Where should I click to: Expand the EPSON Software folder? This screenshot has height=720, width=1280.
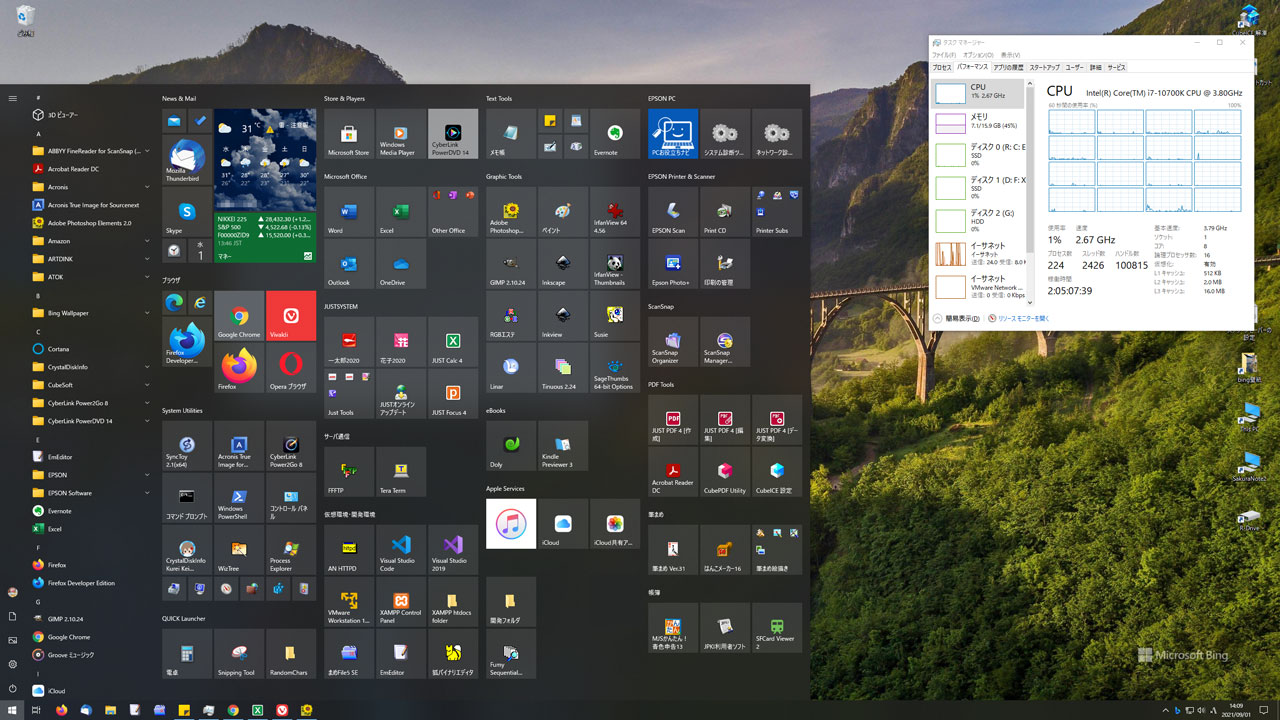point(91,493)
